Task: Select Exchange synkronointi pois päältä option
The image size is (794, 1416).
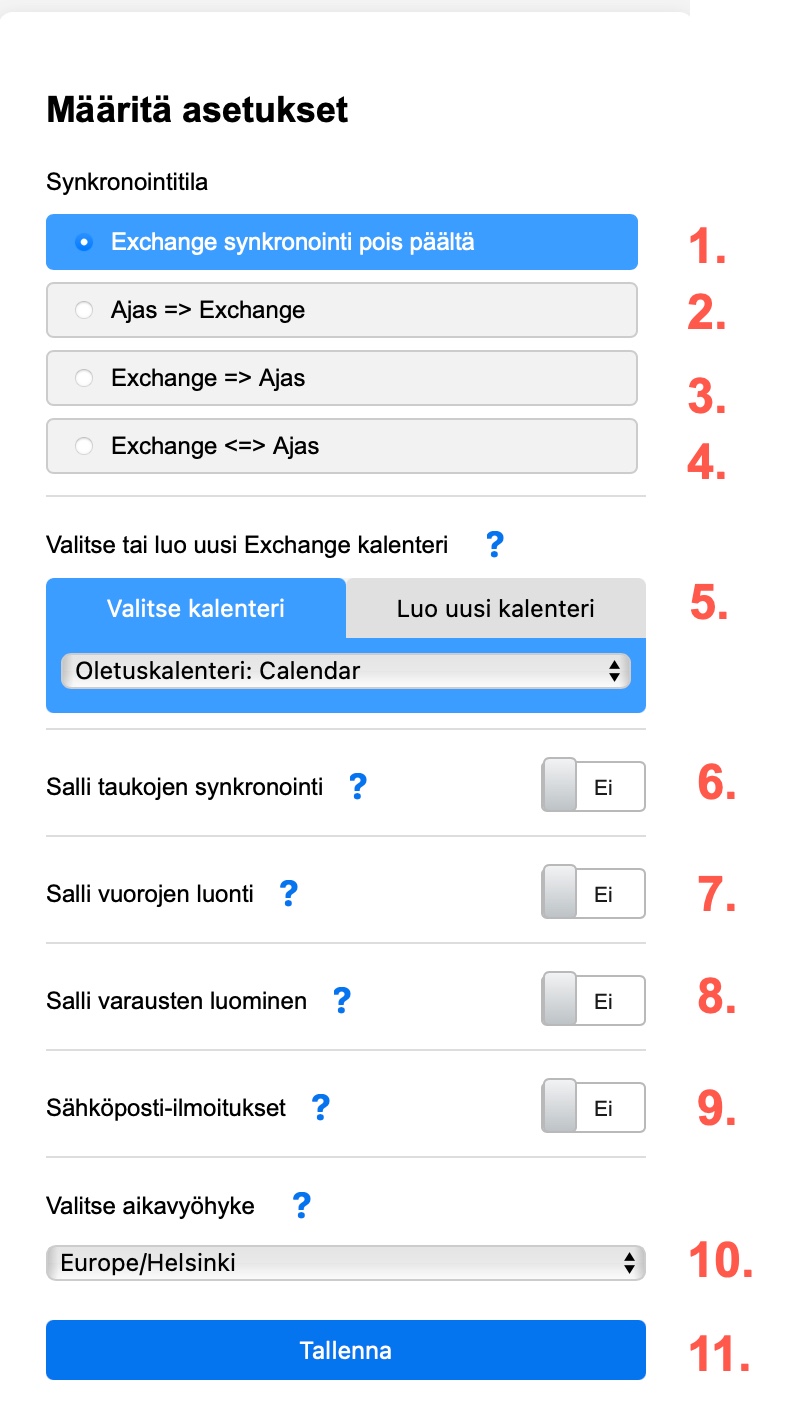Action: coord(341,242)
